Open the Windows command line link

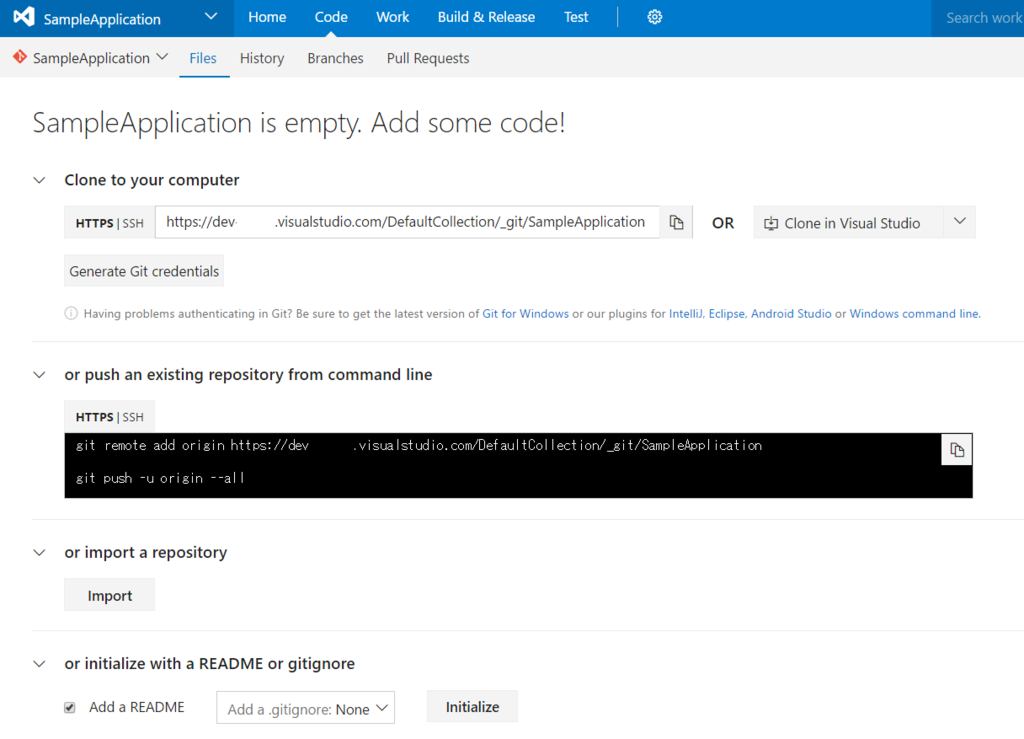914,313
